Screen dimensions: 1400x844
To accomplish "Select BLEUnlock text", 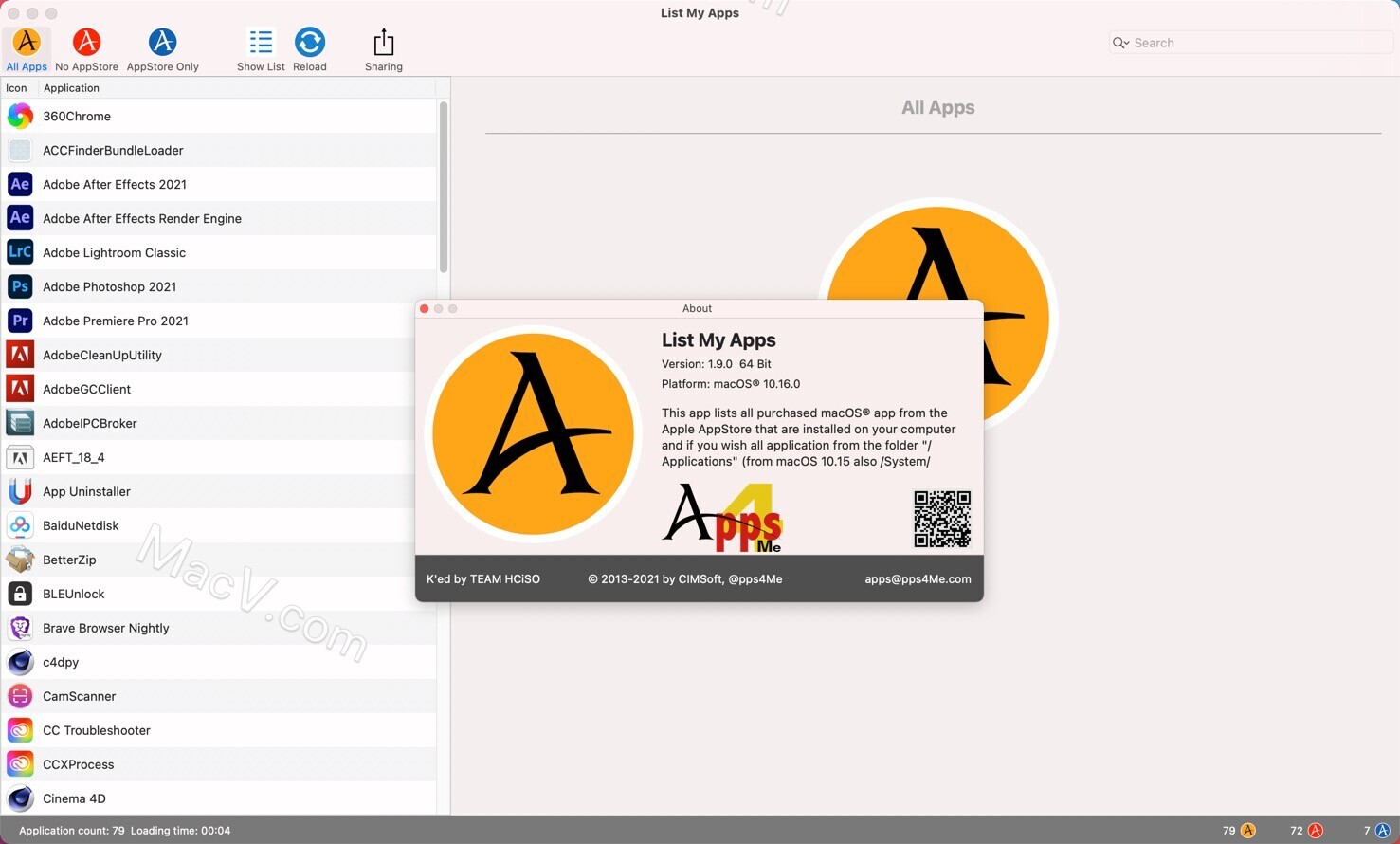I will pos(73,594).
